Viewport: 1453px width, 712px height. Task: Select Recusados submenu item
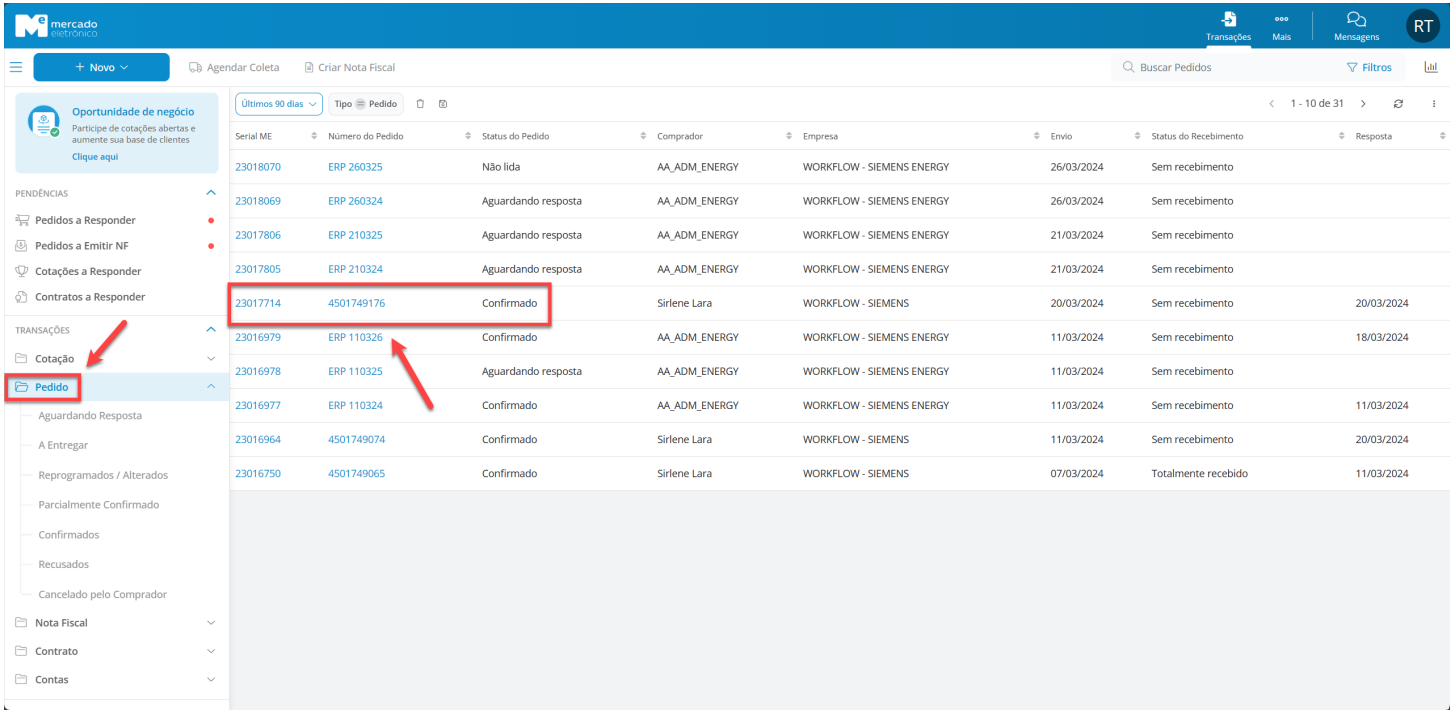click(64, 565)
